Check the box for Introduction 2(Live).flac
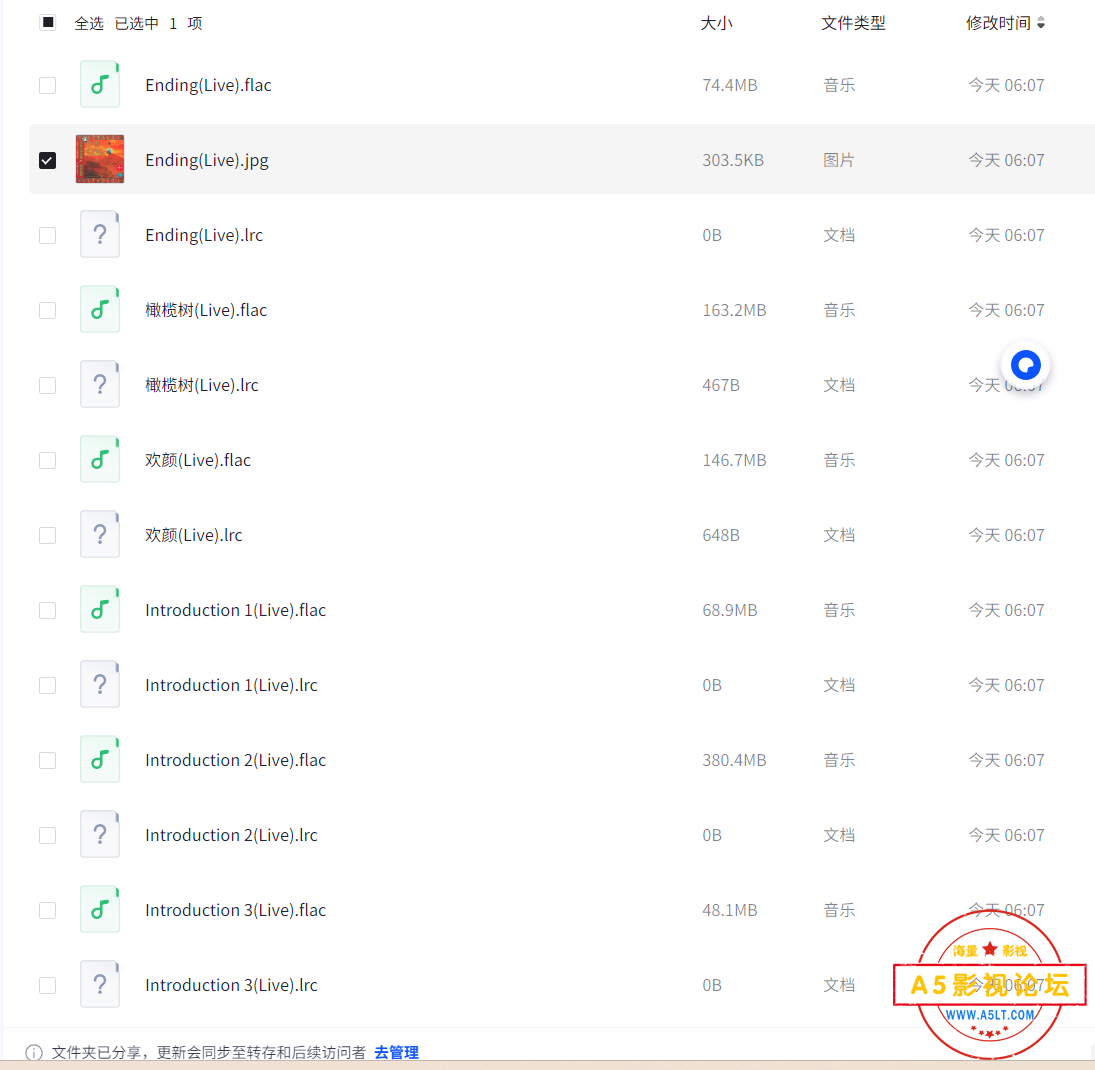The image size is (1095, 1070). click(x=47, y=761)
